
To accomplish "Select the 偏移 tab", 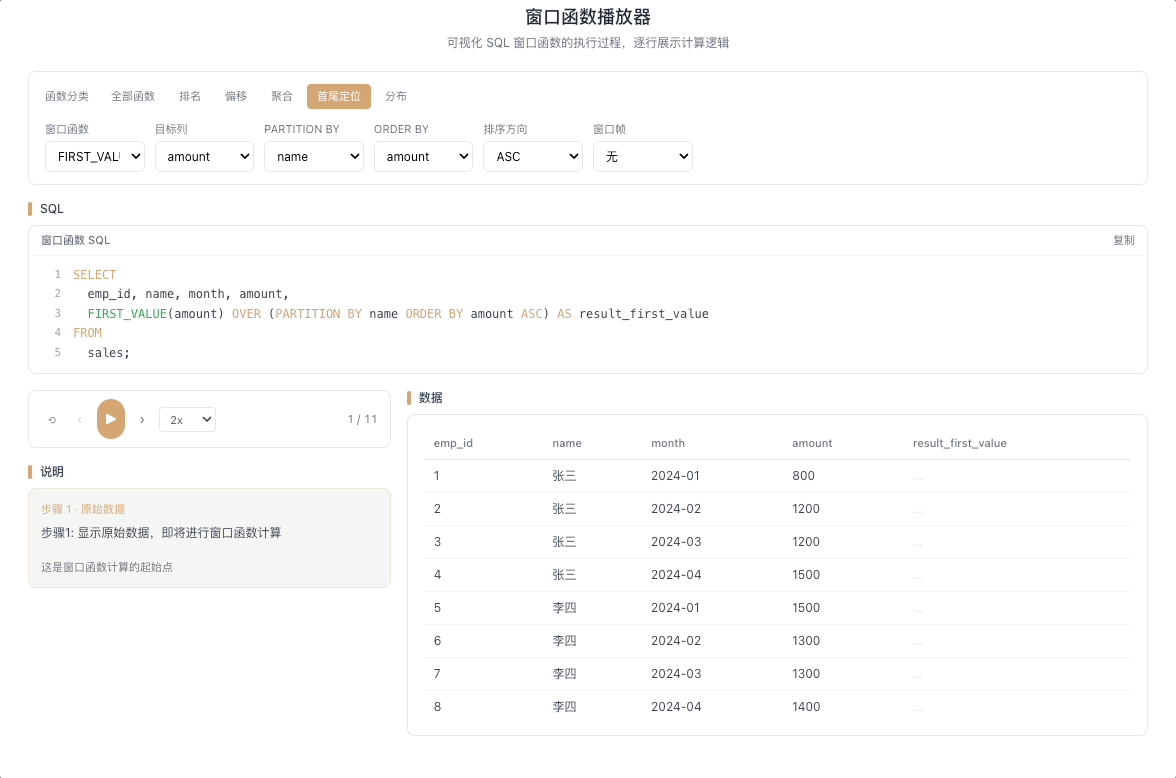I will tap(236, 96).
